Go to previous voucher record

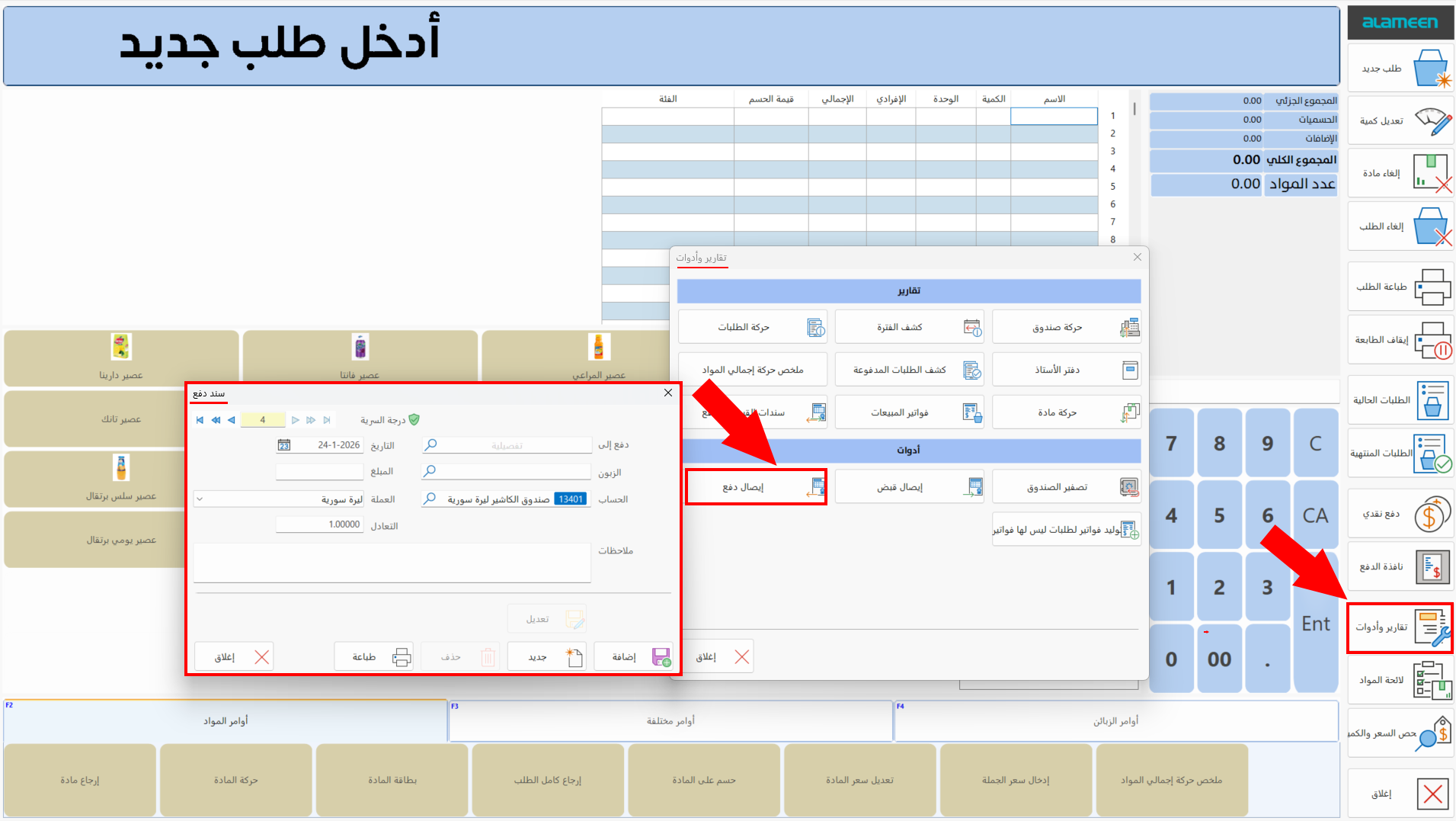pyautogui.click(x=232, y=420)
